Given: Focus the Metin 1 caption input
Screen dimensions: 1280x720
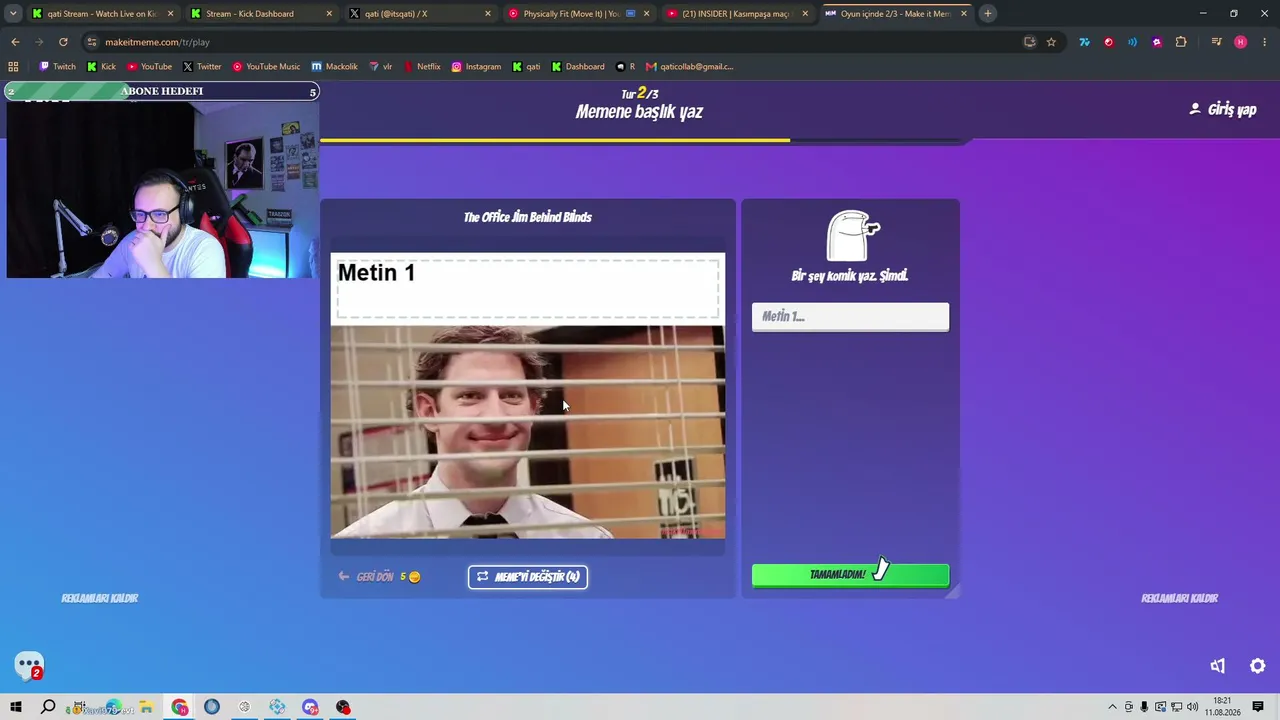Looking at the screenshot, I should [850, 316].
